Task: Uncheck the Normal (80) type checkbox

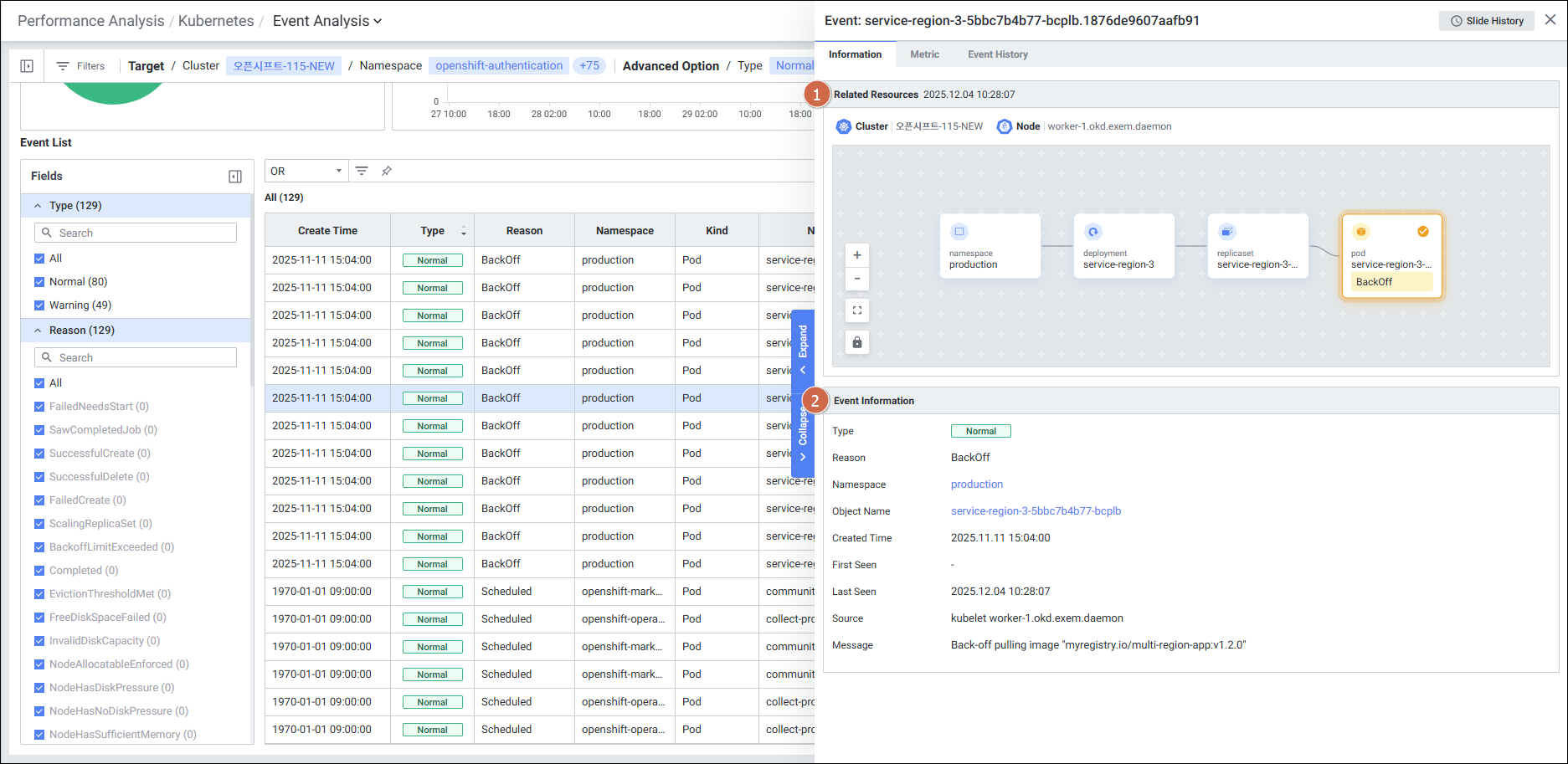Action: pos(39,282)
